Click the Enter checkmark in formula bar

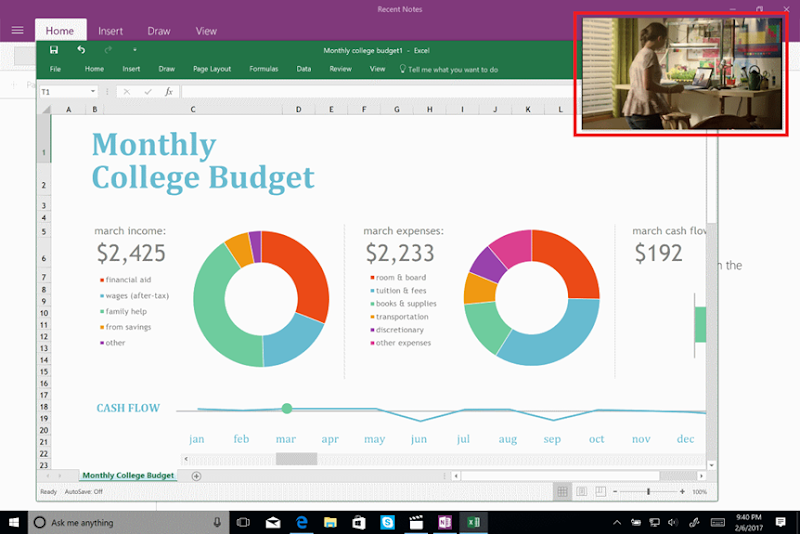[148, 92]
